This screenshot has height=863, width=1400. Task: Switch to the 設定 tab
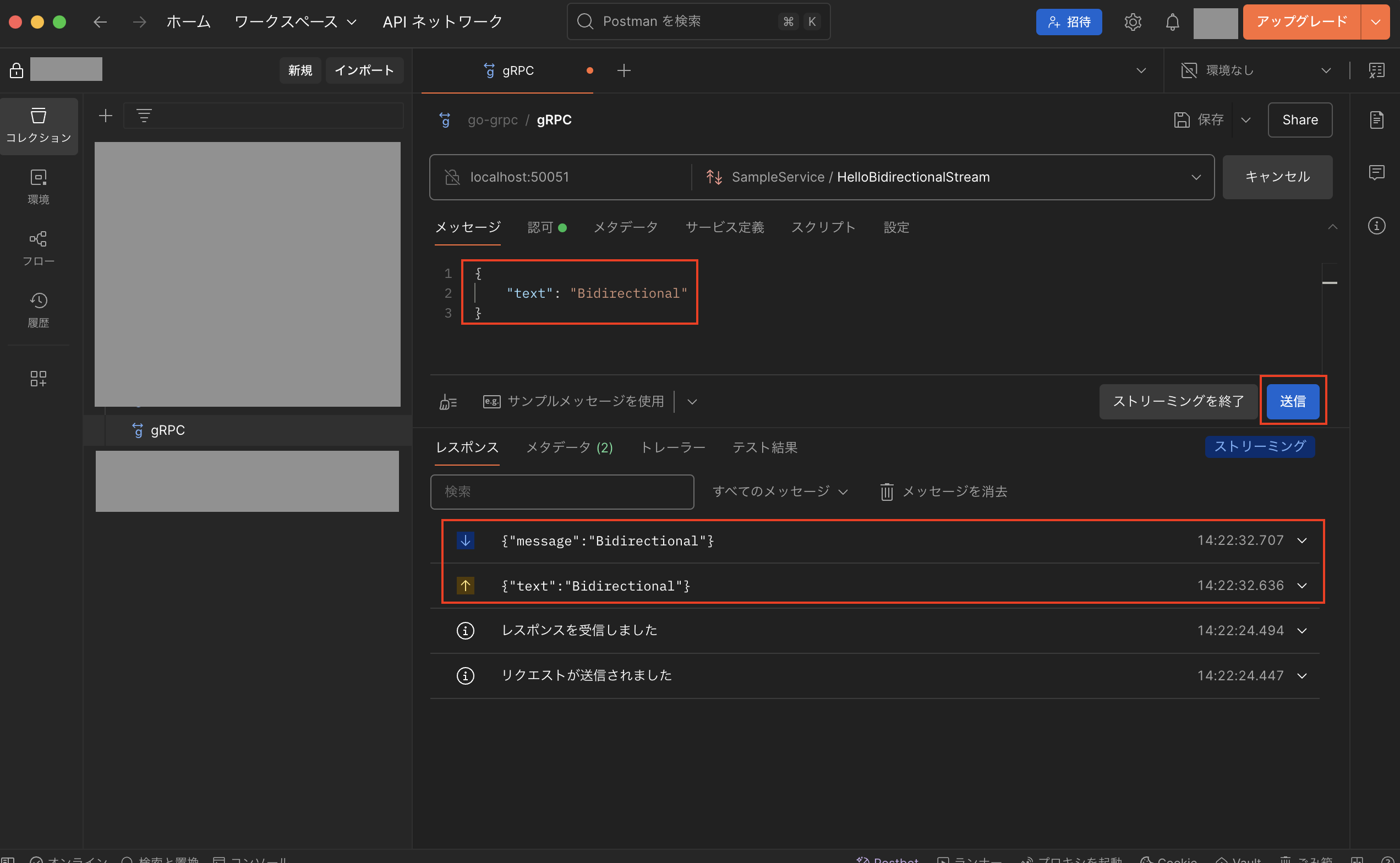(x=896, y=227)
